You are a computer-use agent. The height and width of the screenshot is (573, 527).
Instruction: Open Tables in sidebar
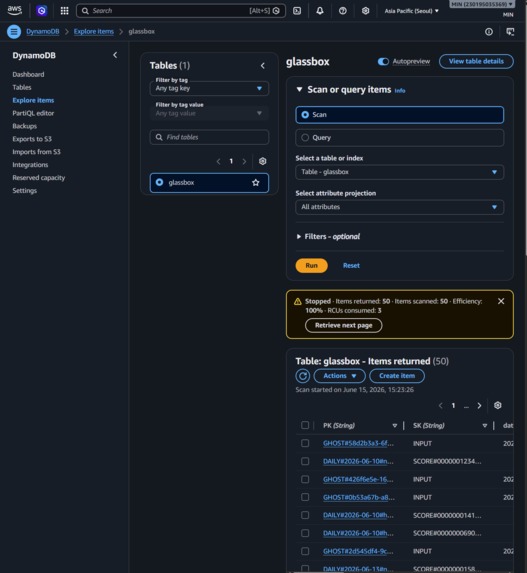tap(22, 87)
